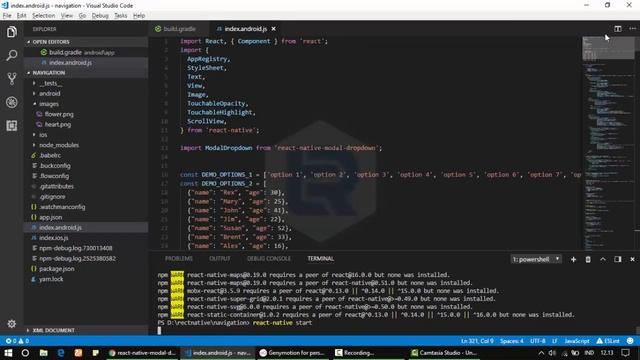The image size is (640, 360).
Task: Close the index.android.js editor tab
Action: pyautogui.click(x=273, y=29)
